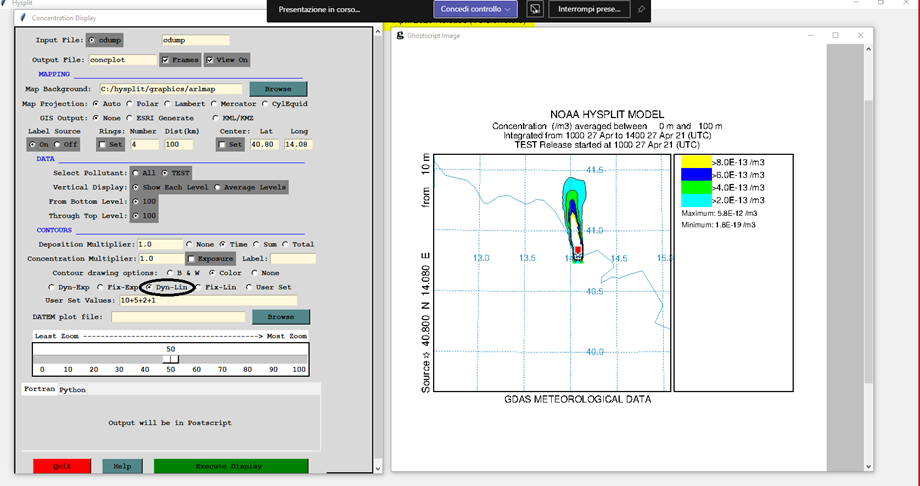The width and height of the screenshot is (920, 486).
Task: Select CylEquid map projection
Action: click(265, 104)
